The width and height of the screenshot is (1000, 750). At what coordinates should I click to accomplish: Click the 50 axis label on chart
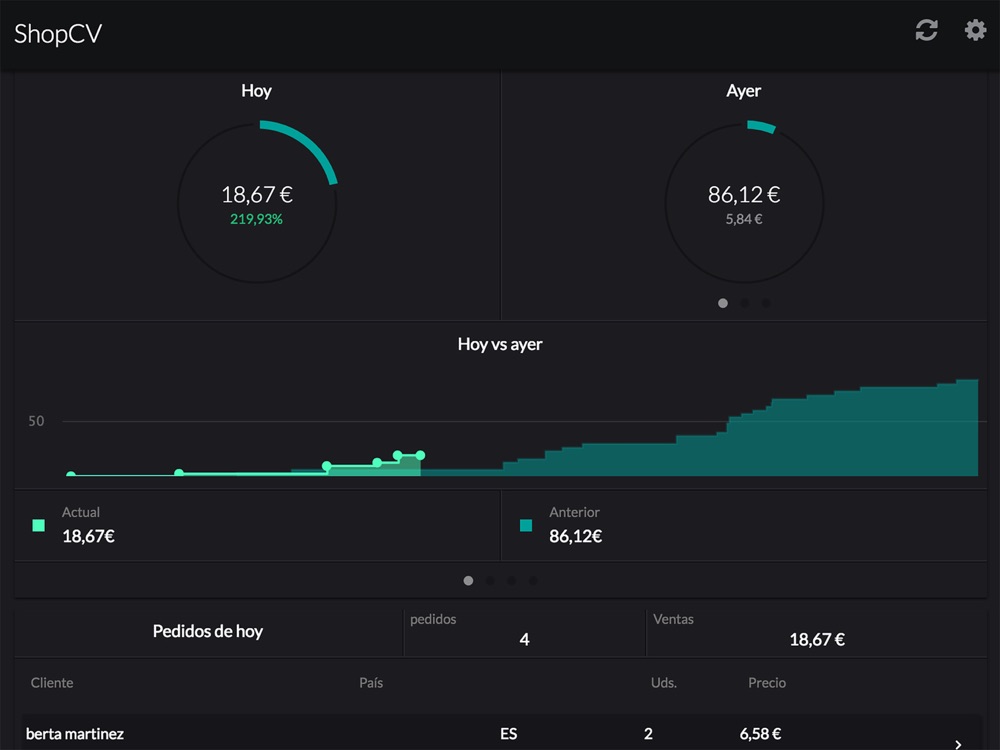[36, 421]
